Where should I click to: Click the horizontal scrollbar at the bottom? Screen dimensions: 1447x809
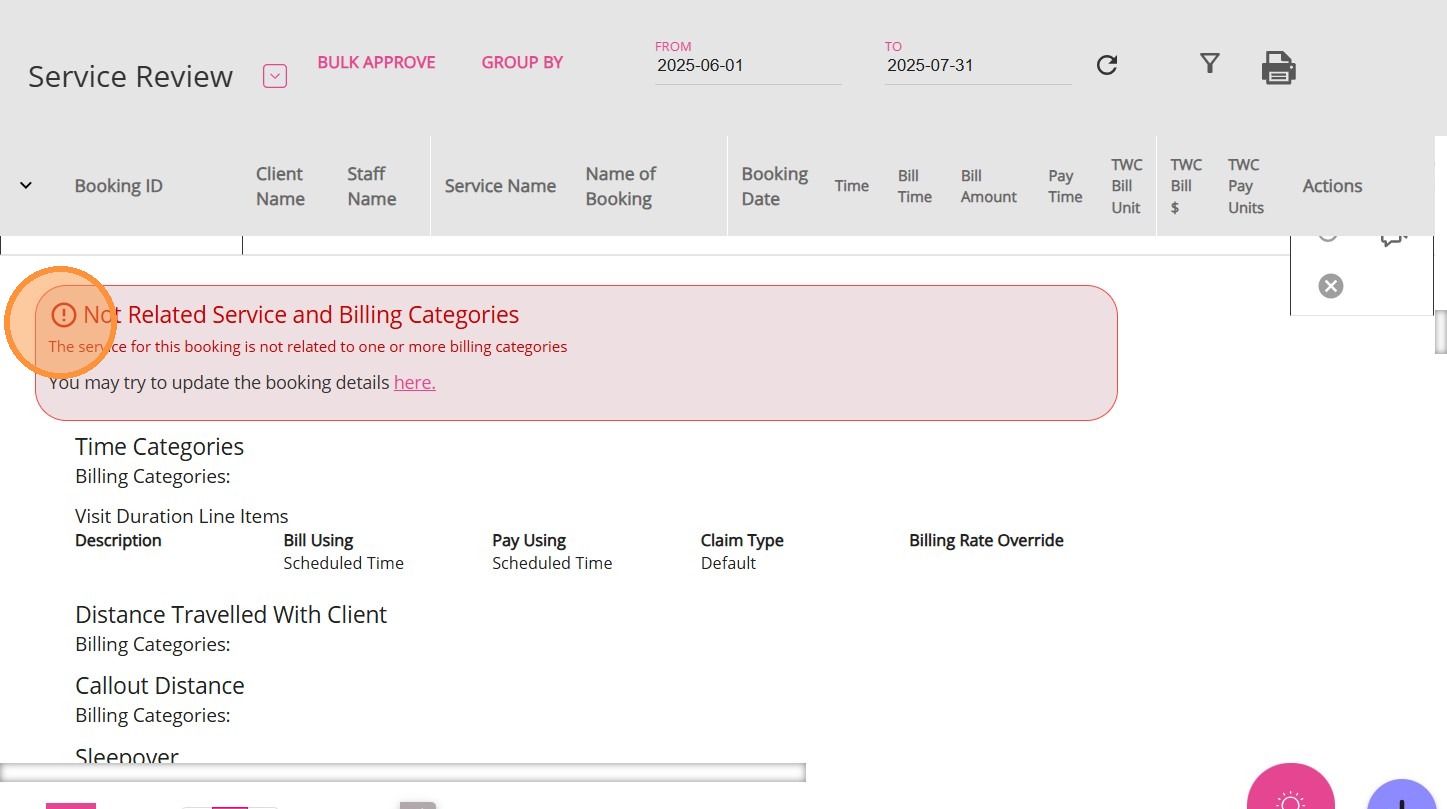pyautogui.click(x=402, y=772)
